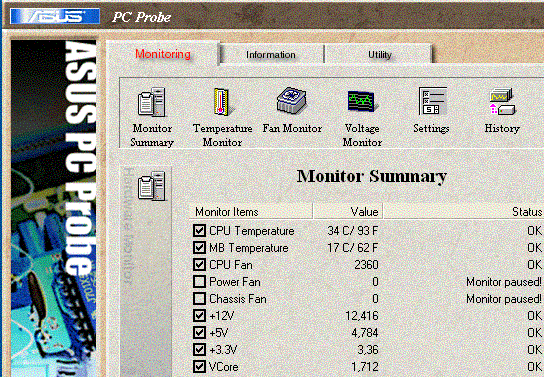Screen dimensions: 544x377
Task: Open the History icon
Action: [502, 101]
